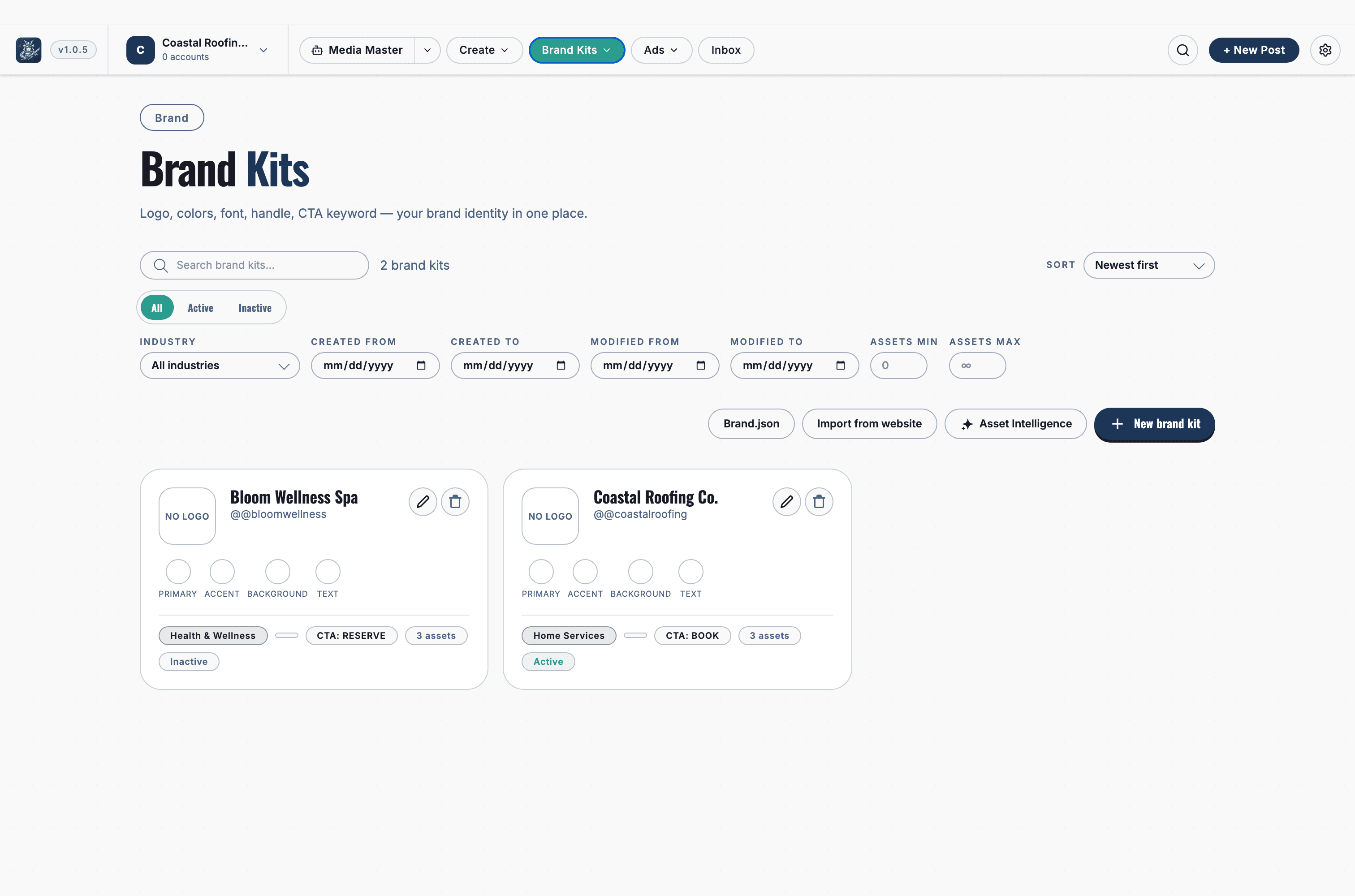Click Coastal Roofing text color swatch

690,572
